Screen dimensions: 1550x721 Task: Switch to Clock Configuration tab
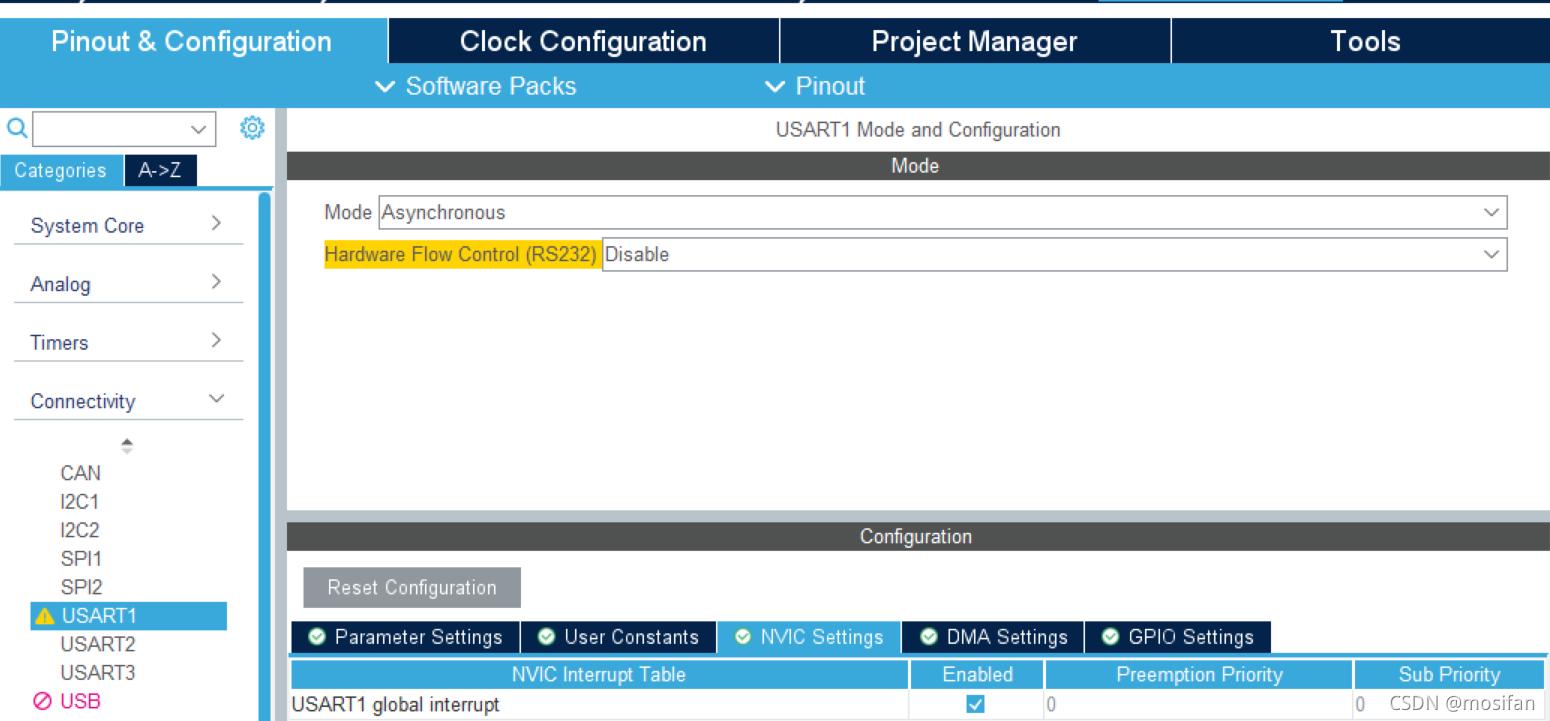coord(584,41)
